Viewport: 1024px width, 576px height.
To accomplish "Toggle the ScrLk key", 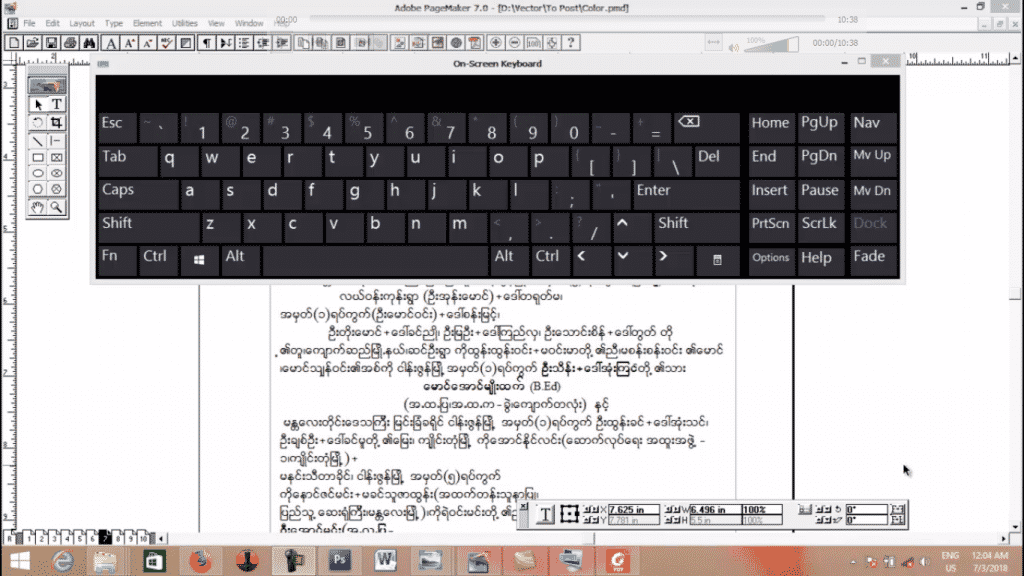I will click(x=821, y=227).
